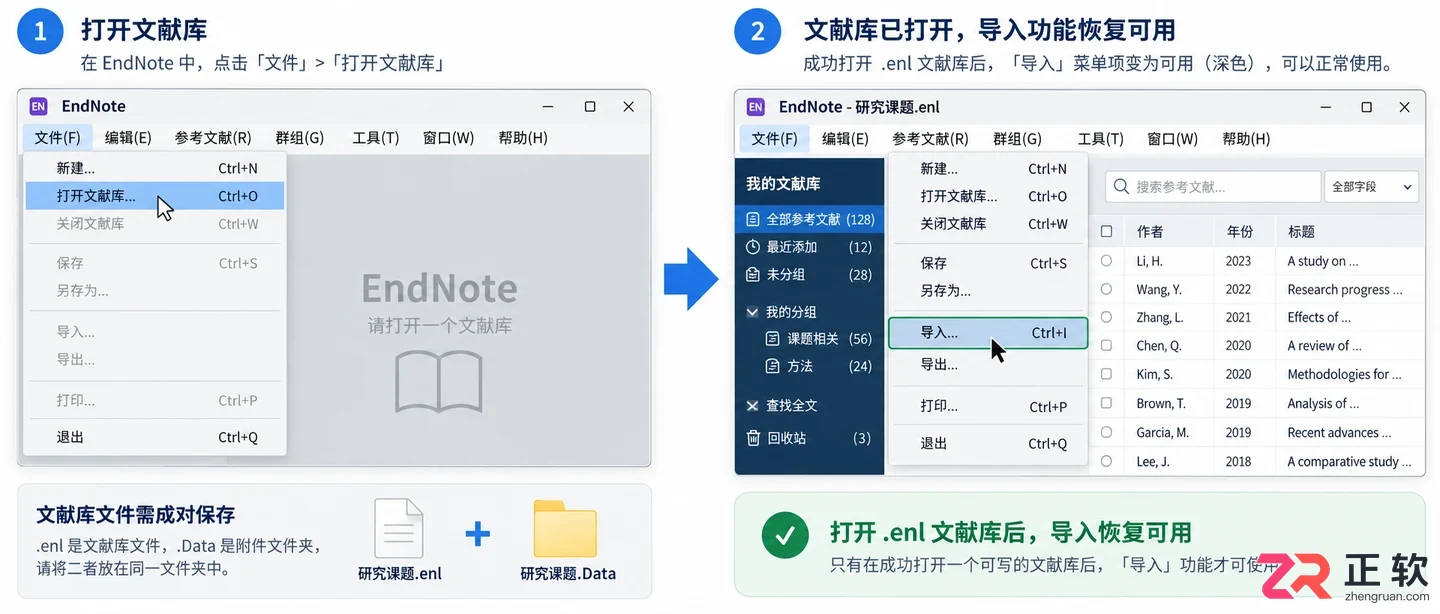Sort by the 作者 column header
1440x614 pixels.
point(1150,231)
